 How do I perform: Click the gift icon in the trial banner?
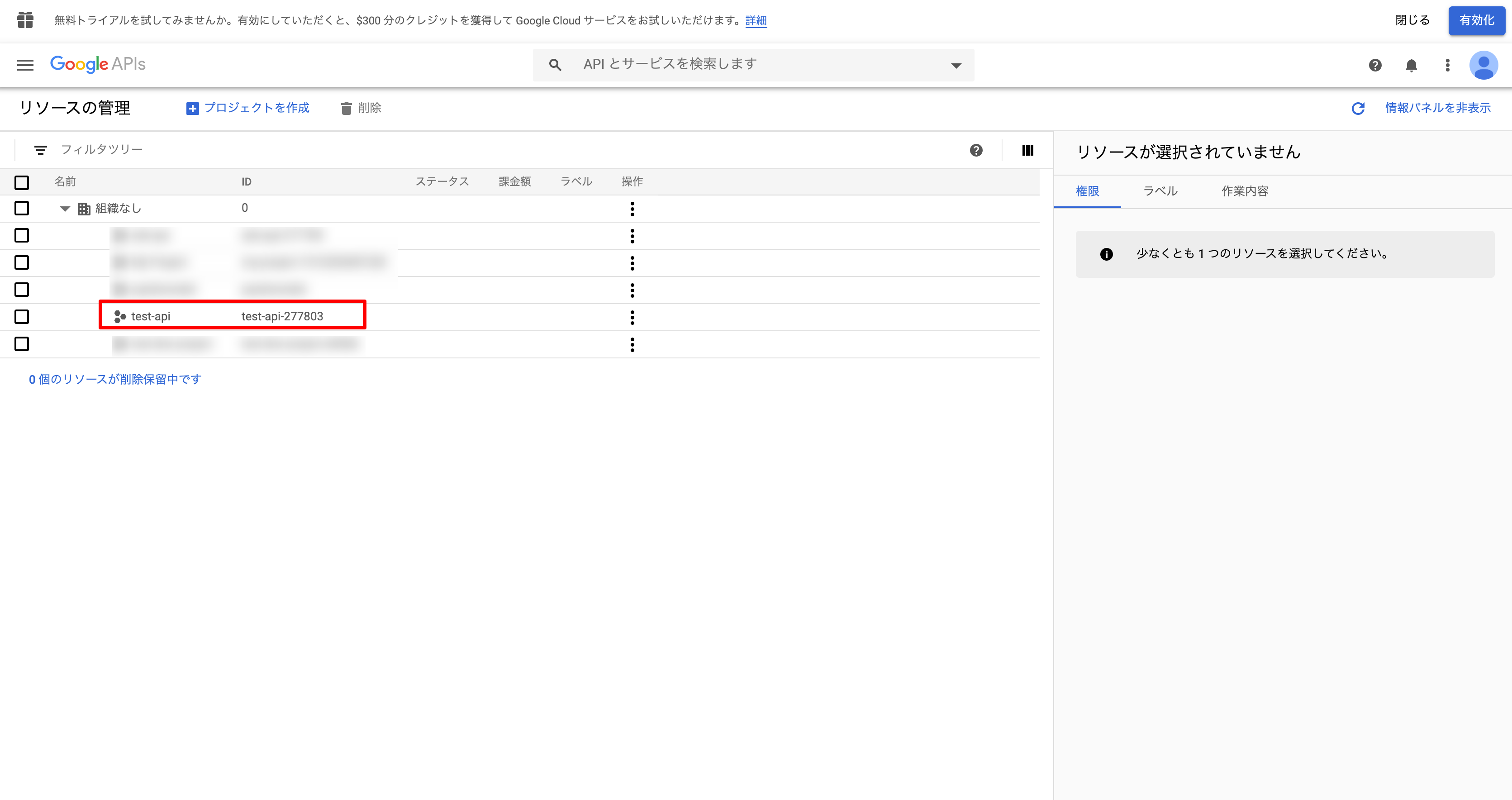pyautogui.click(x=25, y=20)
